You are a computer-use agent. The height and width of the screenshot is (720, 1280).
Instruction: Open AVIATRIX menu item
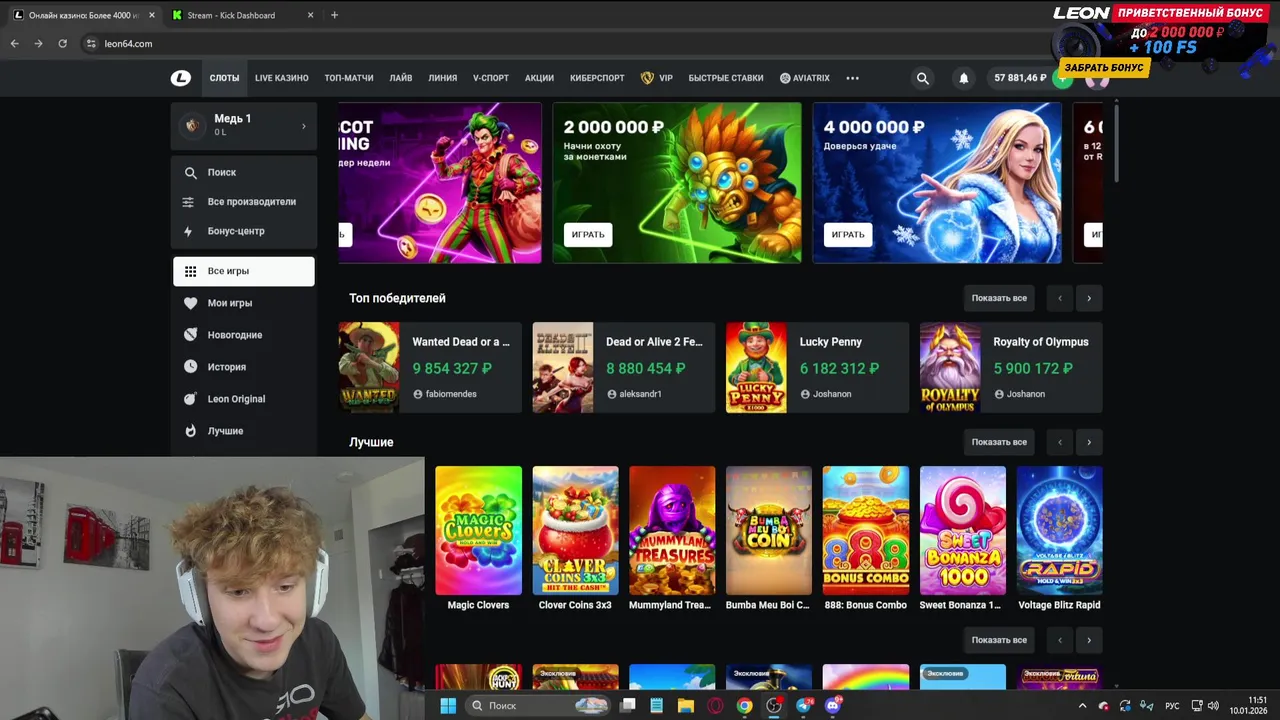[805, 78]
